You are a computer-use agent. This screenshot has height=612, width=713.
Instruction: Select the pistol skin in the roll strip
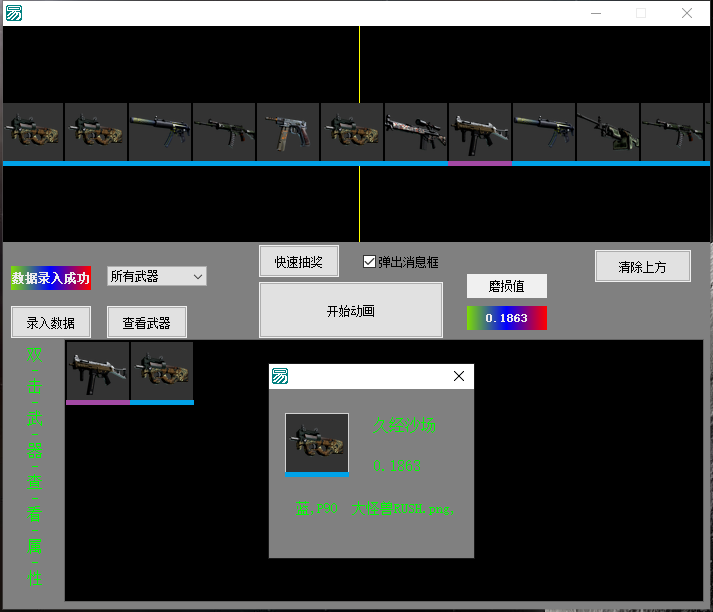coord(288,132)
